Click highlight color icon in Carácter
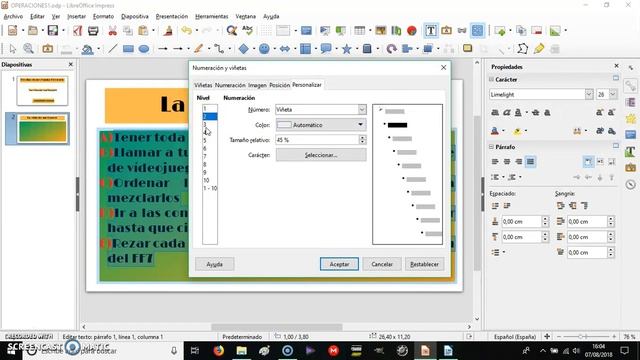 tap(517, 131)
